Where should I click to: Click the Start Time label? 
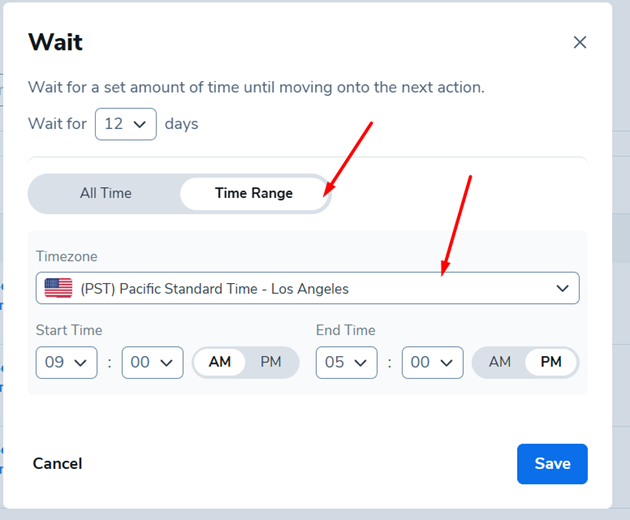(69, 330)
